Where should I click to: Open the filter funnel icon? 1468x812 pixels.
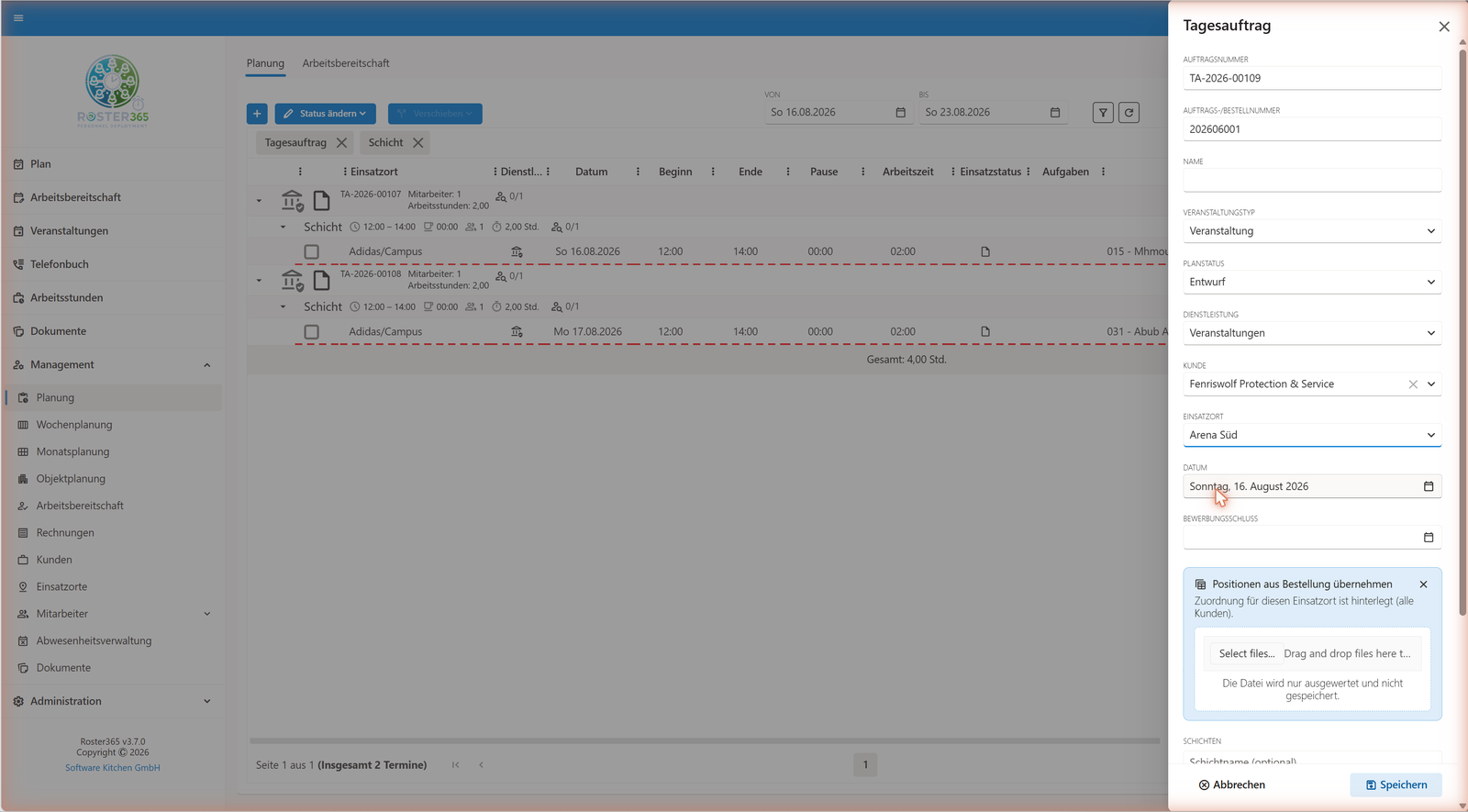tap(1103, 113)
